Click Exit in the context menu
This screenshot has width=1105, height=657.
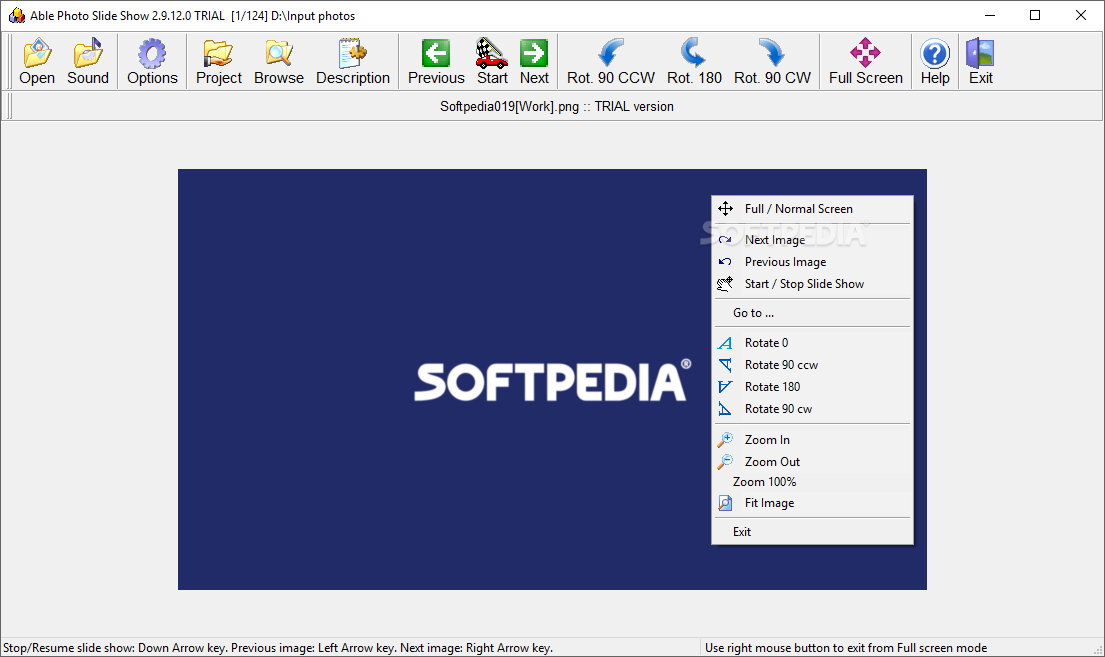813,532
